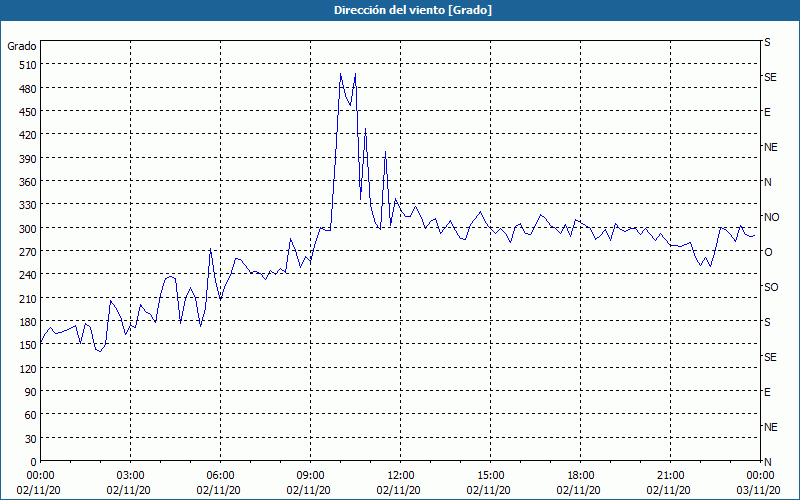Click the 120 y-axis value
This screenshot has width=800, height=500.
[x=28, y=368]
